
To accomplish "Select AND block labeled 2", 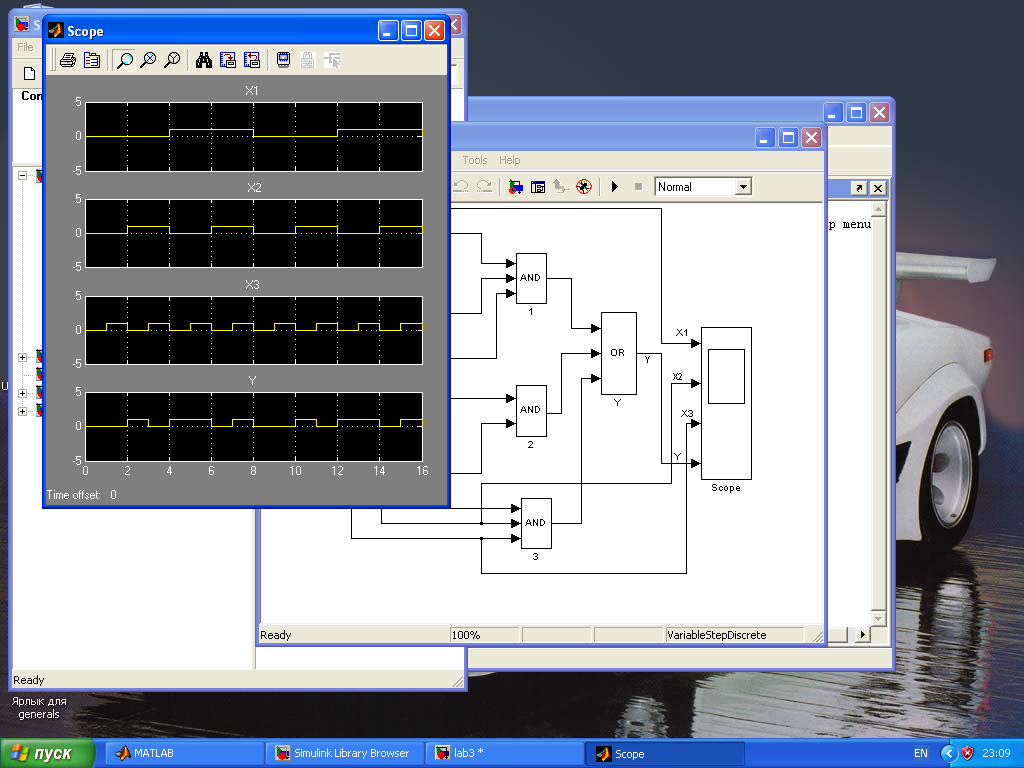I will [x=531, y=411].
